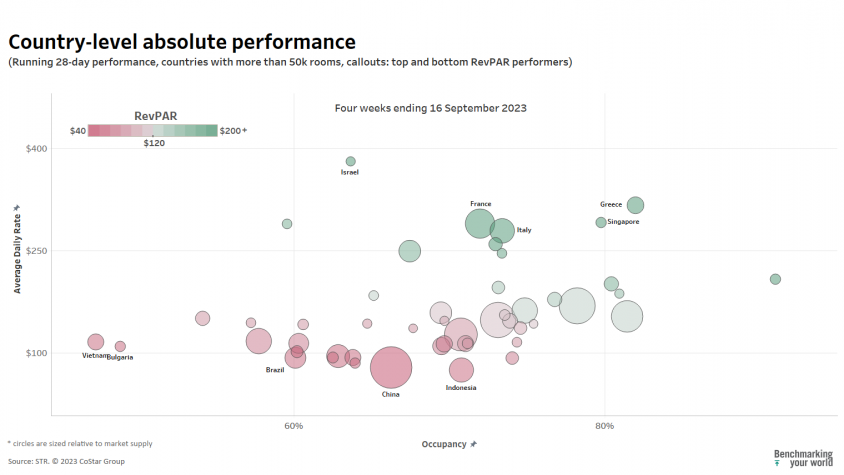844x475 pixels.
Task: Click the Italy bubble
Action: 502,230
